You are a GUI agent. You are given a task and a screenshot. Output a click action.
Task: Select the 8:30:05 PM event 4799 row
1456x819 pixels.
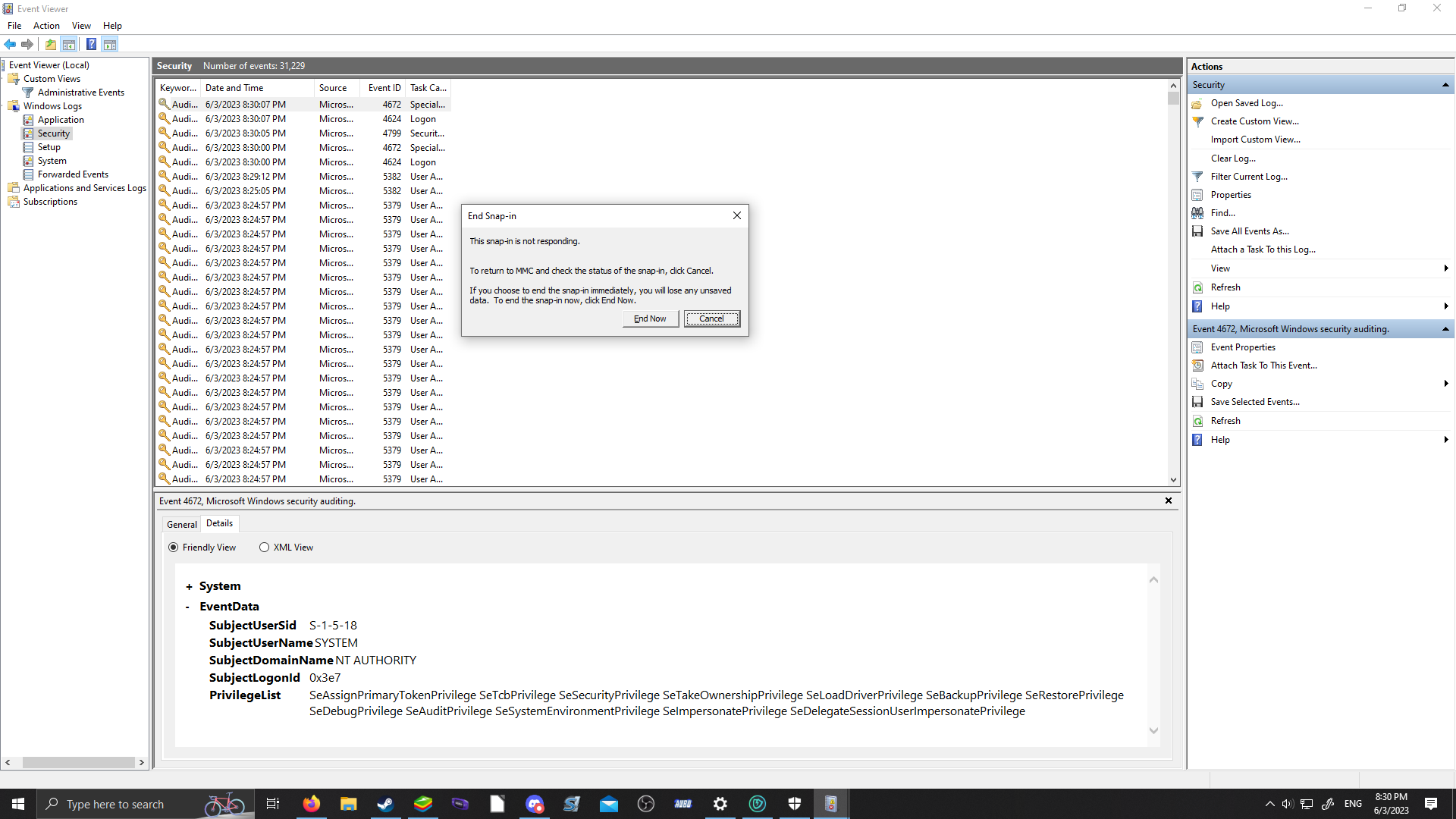tap(303, 133)
